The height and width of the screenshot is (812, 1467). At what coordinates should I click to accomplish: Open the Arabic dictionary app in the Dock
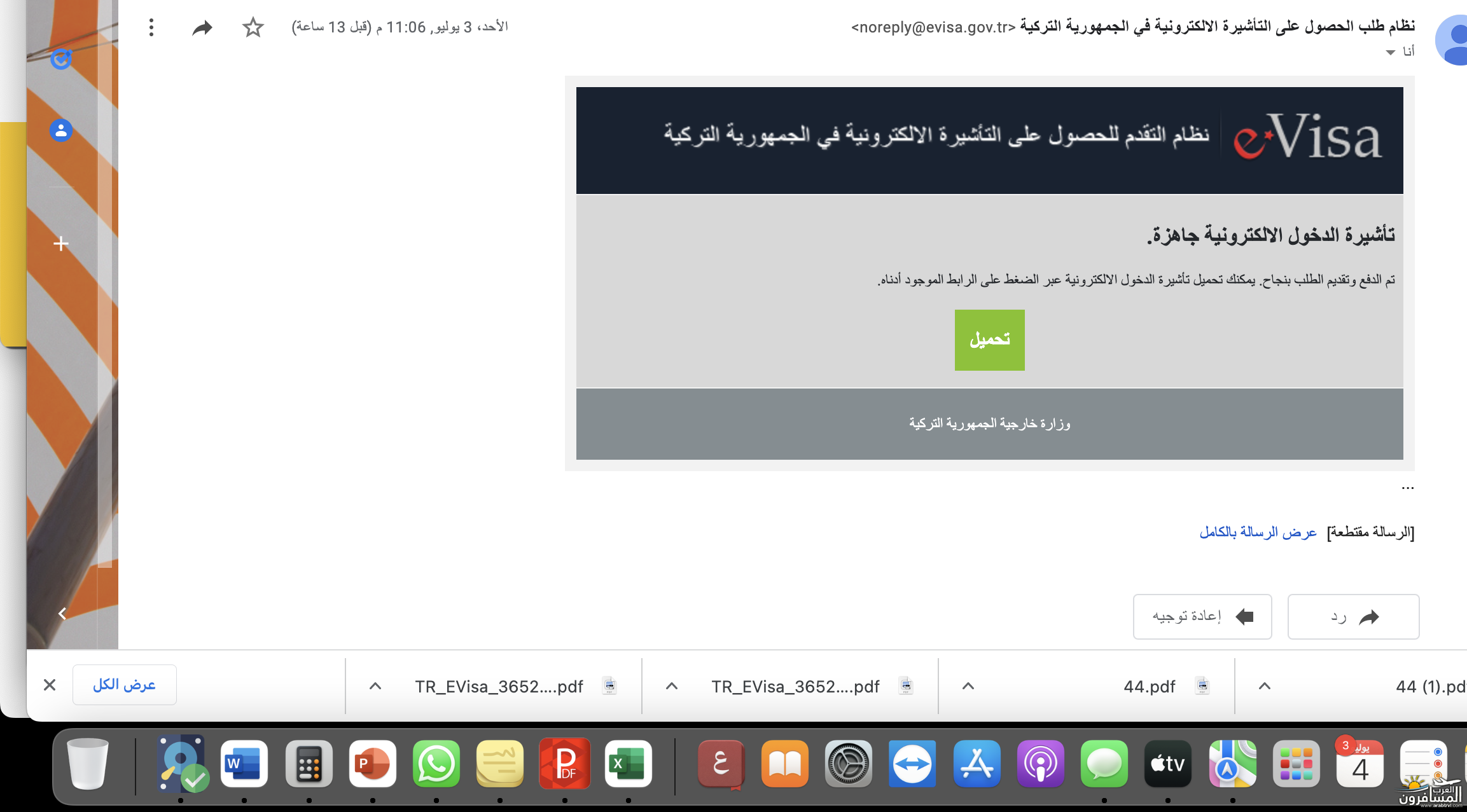[721, 764]
